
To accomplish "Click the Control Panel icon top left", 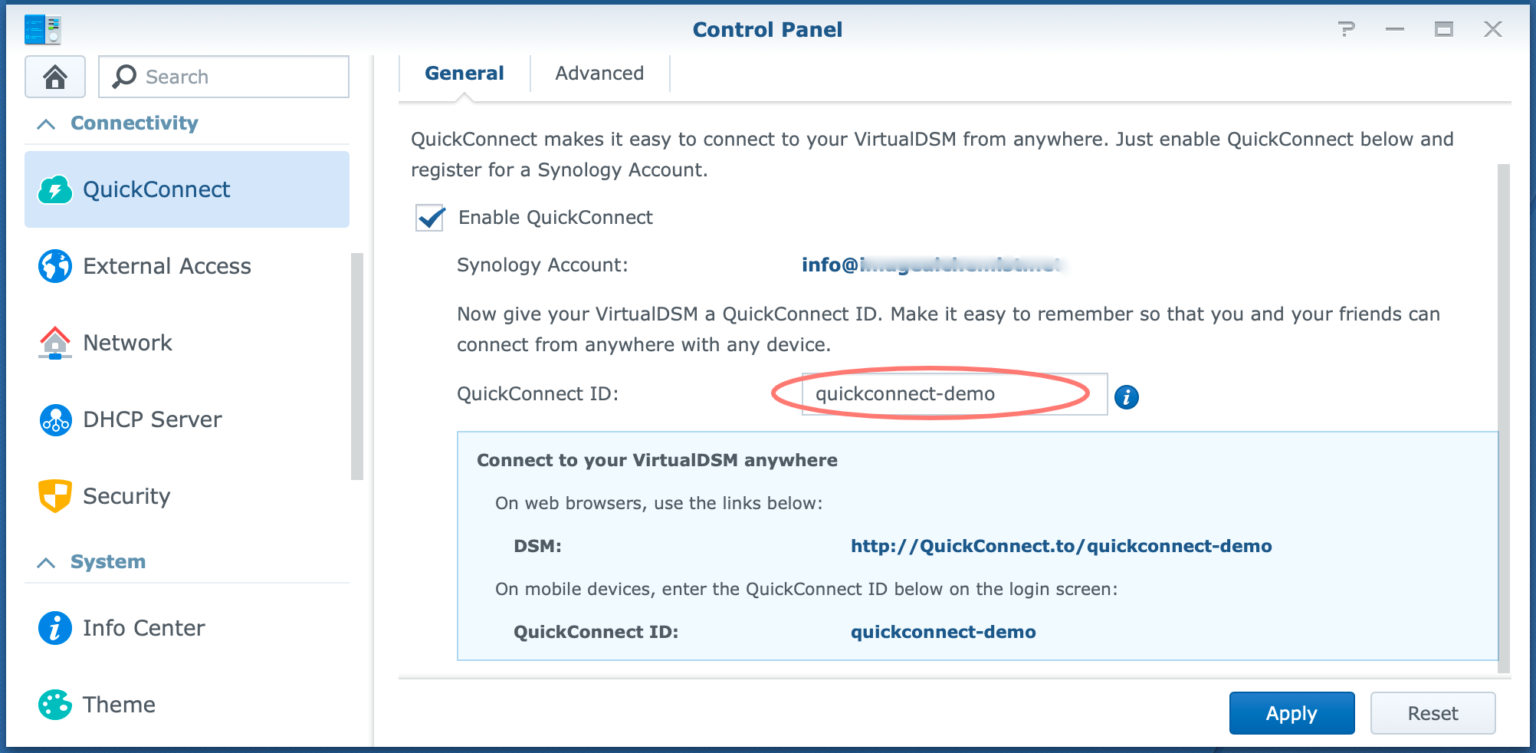I will tap(42, 29).
